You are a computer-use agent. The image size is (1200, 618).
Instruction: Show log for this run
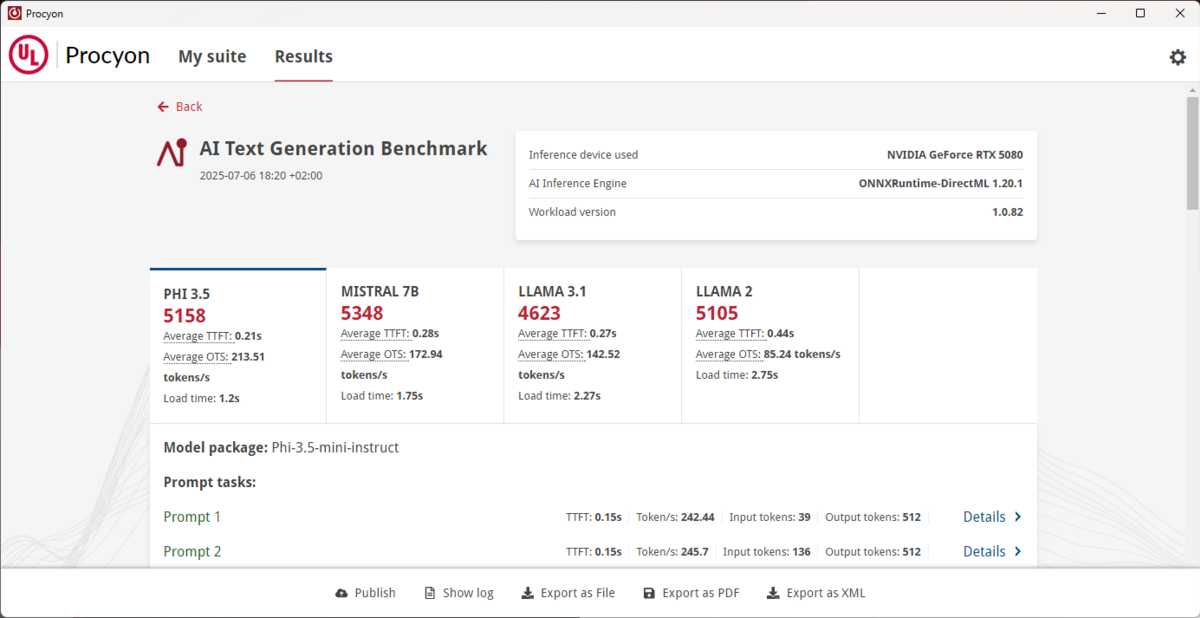coord(459,593)
